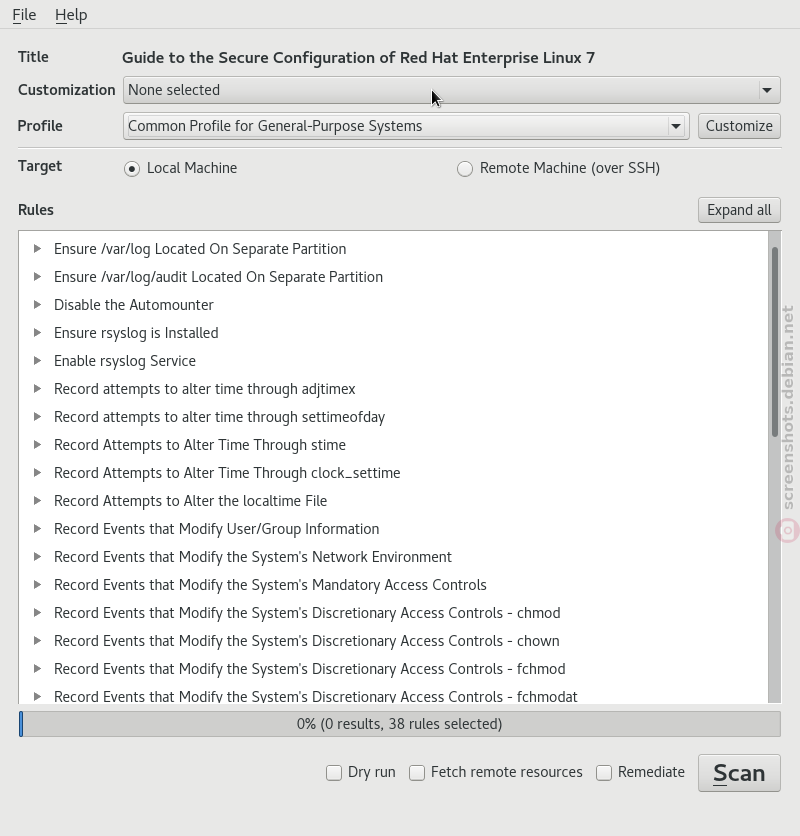Expand the chmod access controls rule
The width and height of the screenshot is (800, 836).
(x=37, y=613)
